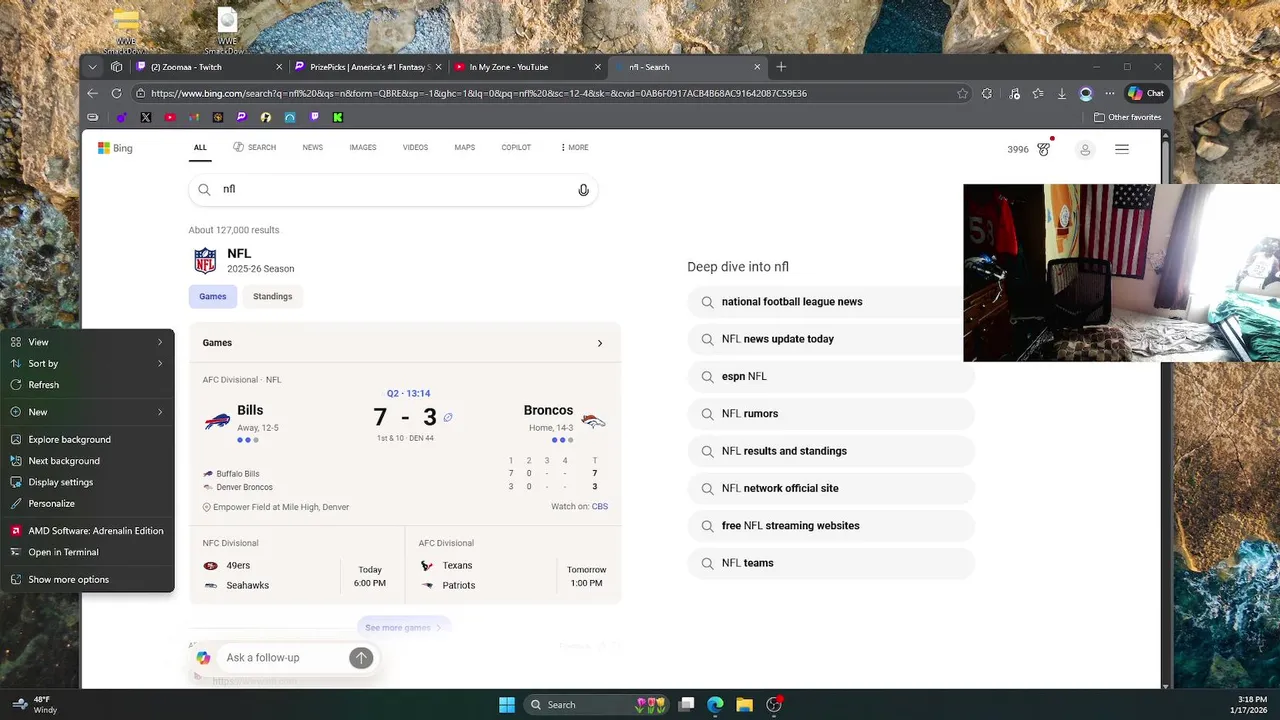Open the YouTube bookmark in favorites bar

click(170, 117)
